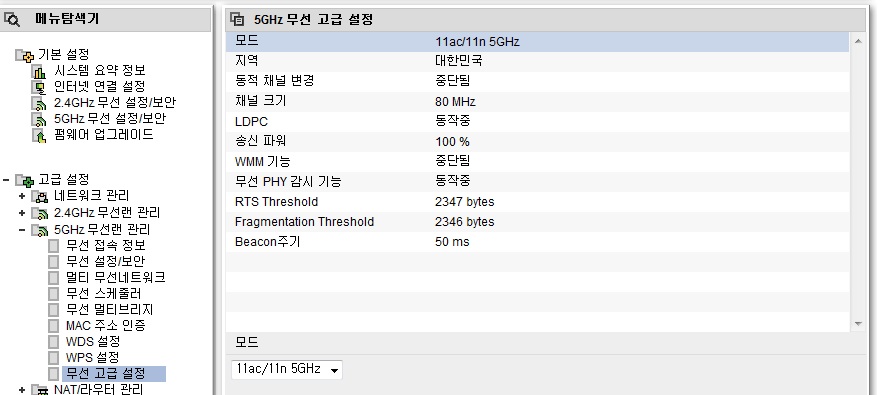Click the settings list scroll down arrow
This screenshot has width=889, height=395.
pos(858,324)
